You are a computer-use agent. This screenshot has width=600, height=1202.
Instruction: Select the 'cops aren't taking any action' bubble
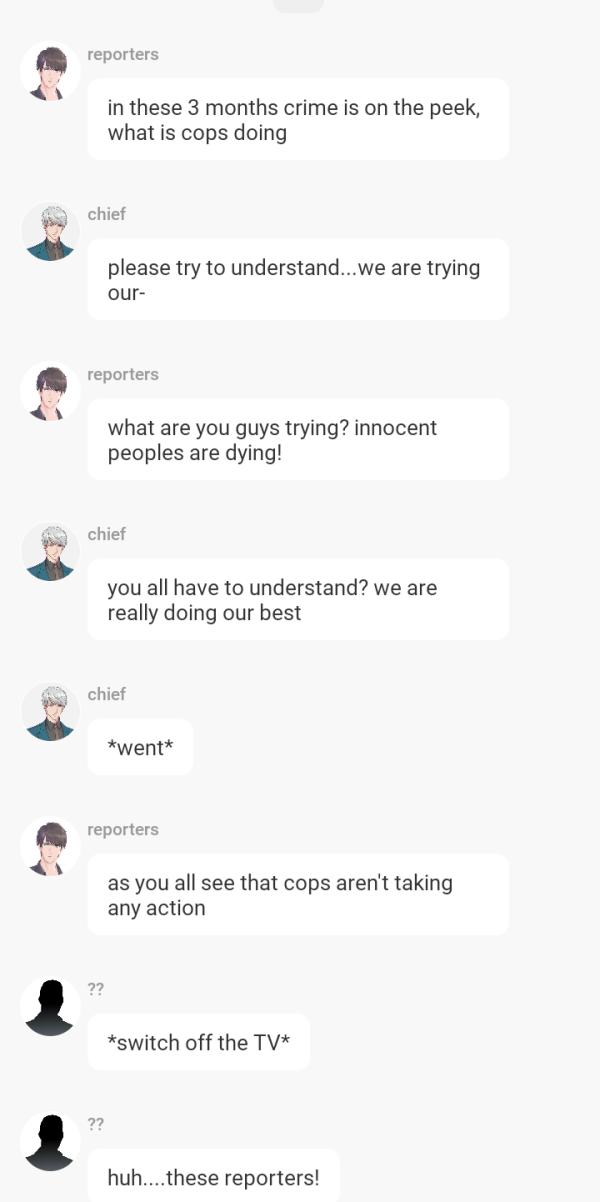click(298, 895)
